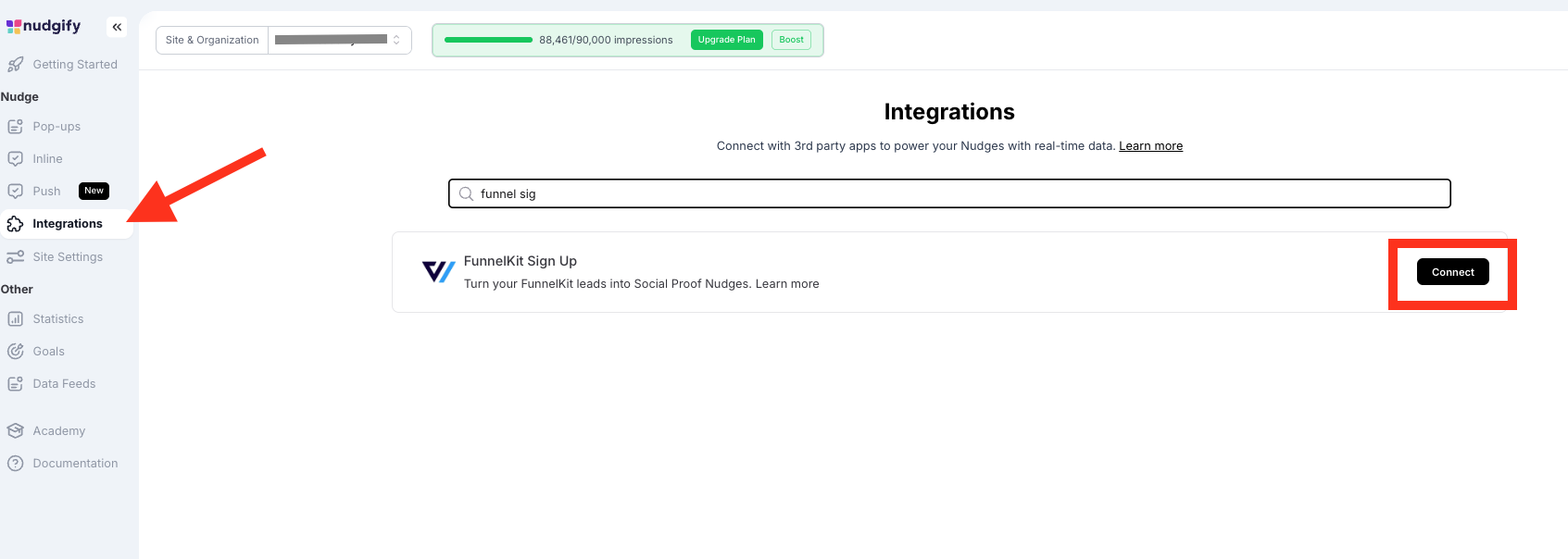This screenshot has width=1568, height=559.
Task: Open Goals in the sidebar
Action: 48,352
